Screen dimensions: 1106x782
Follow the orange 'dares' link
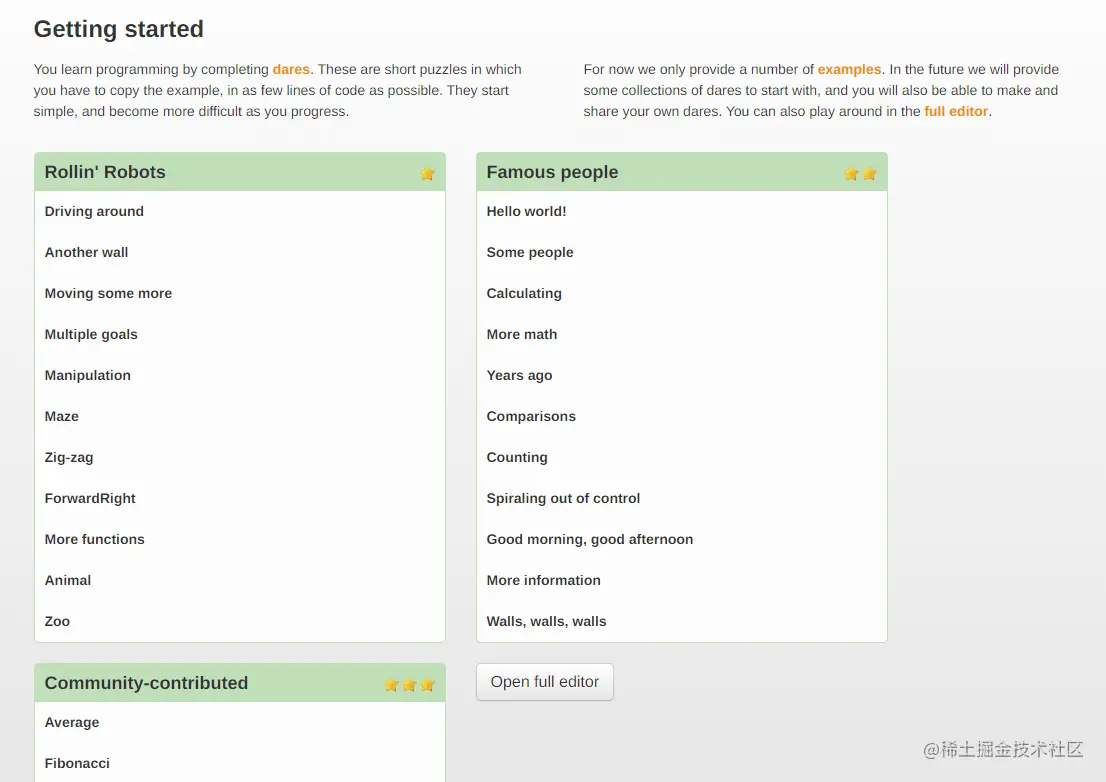point(291,69)
